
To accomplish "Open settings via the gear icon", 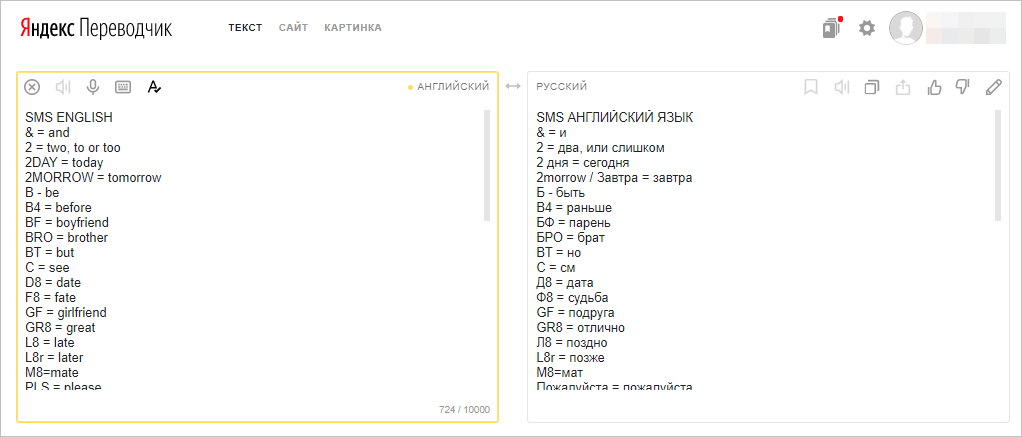I will click(867, 28).
